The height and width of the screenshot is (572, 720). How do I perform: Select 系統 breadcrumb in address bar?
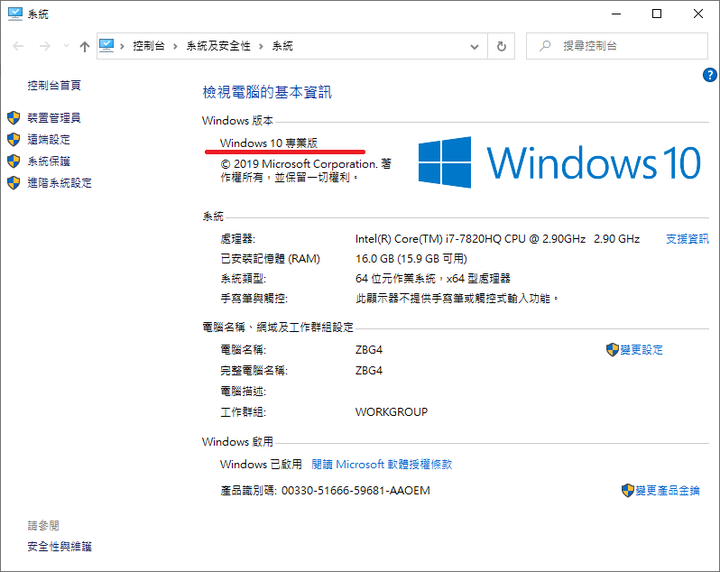coord(282,46)
